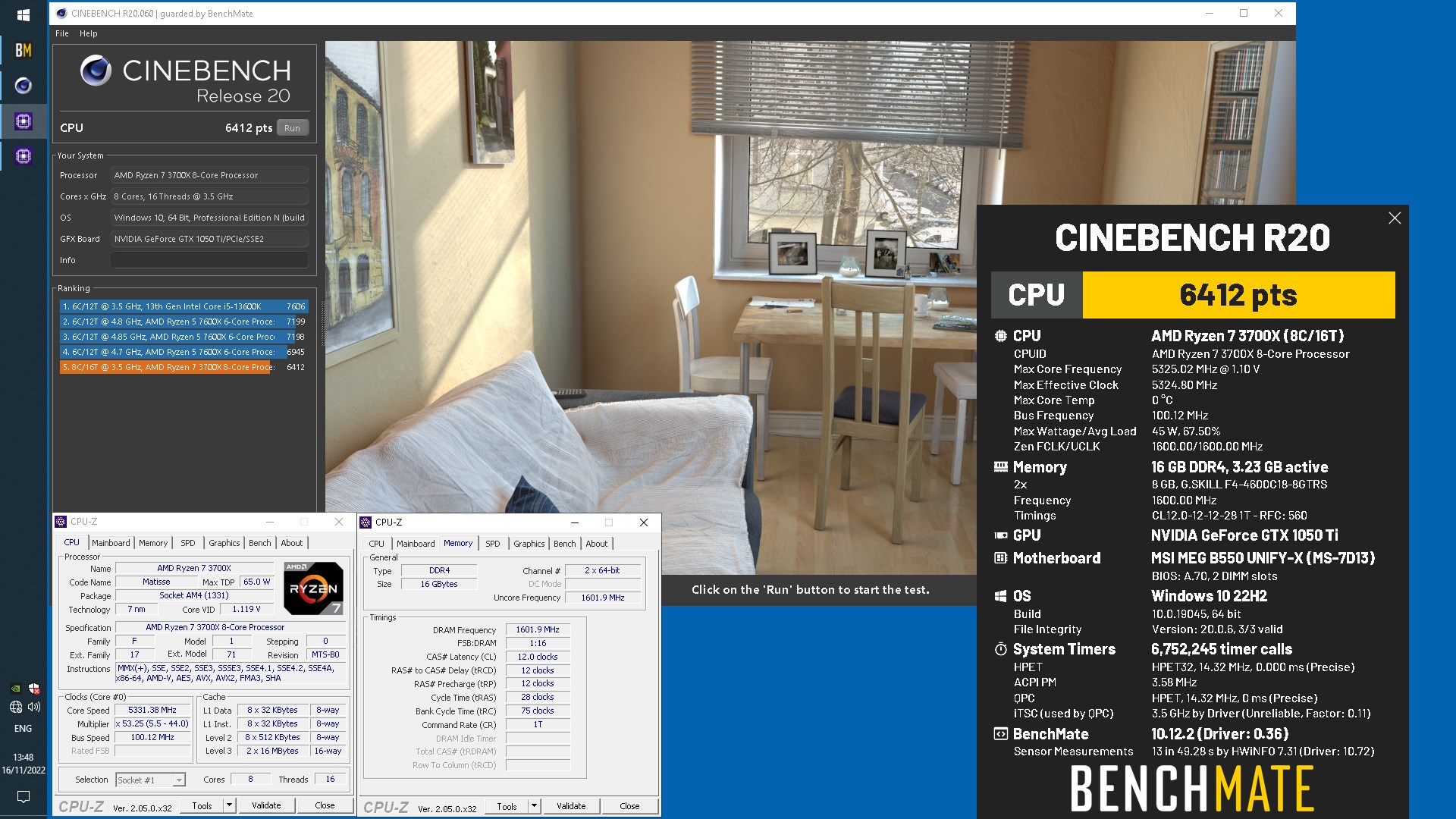Click the Motherboard icon in BenchMate panel
Screen dimensions: 1456x819
1001,558
